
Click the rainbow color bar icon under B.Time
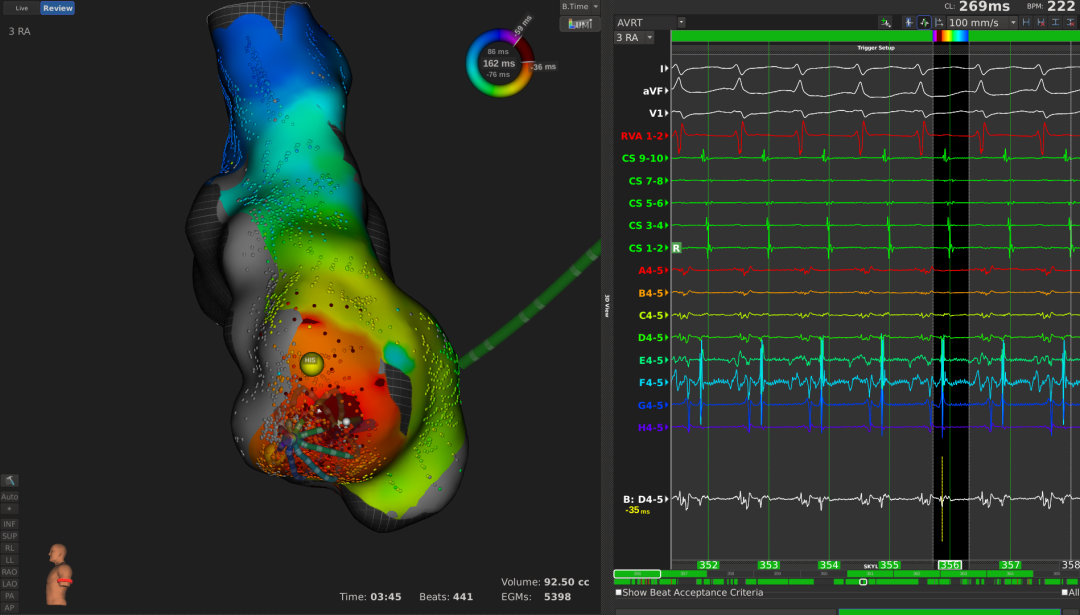point(580,23)
